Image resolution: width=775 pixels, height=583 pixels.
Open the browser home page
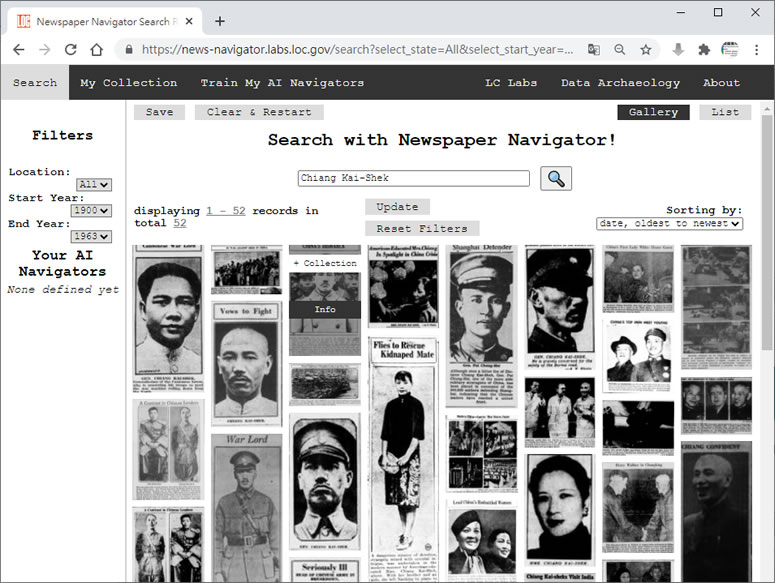(97, 49)
